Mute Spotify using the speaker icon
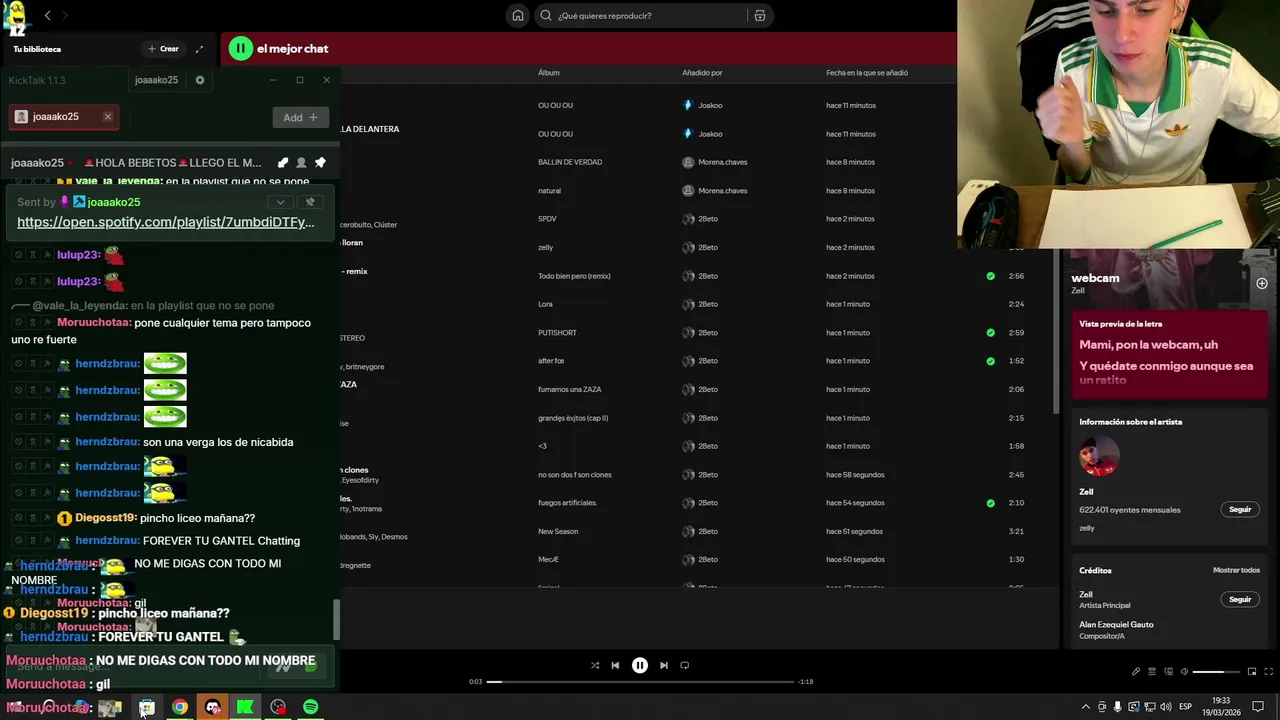Screen dimensions: 1280x720 (x=1184, y=672)
